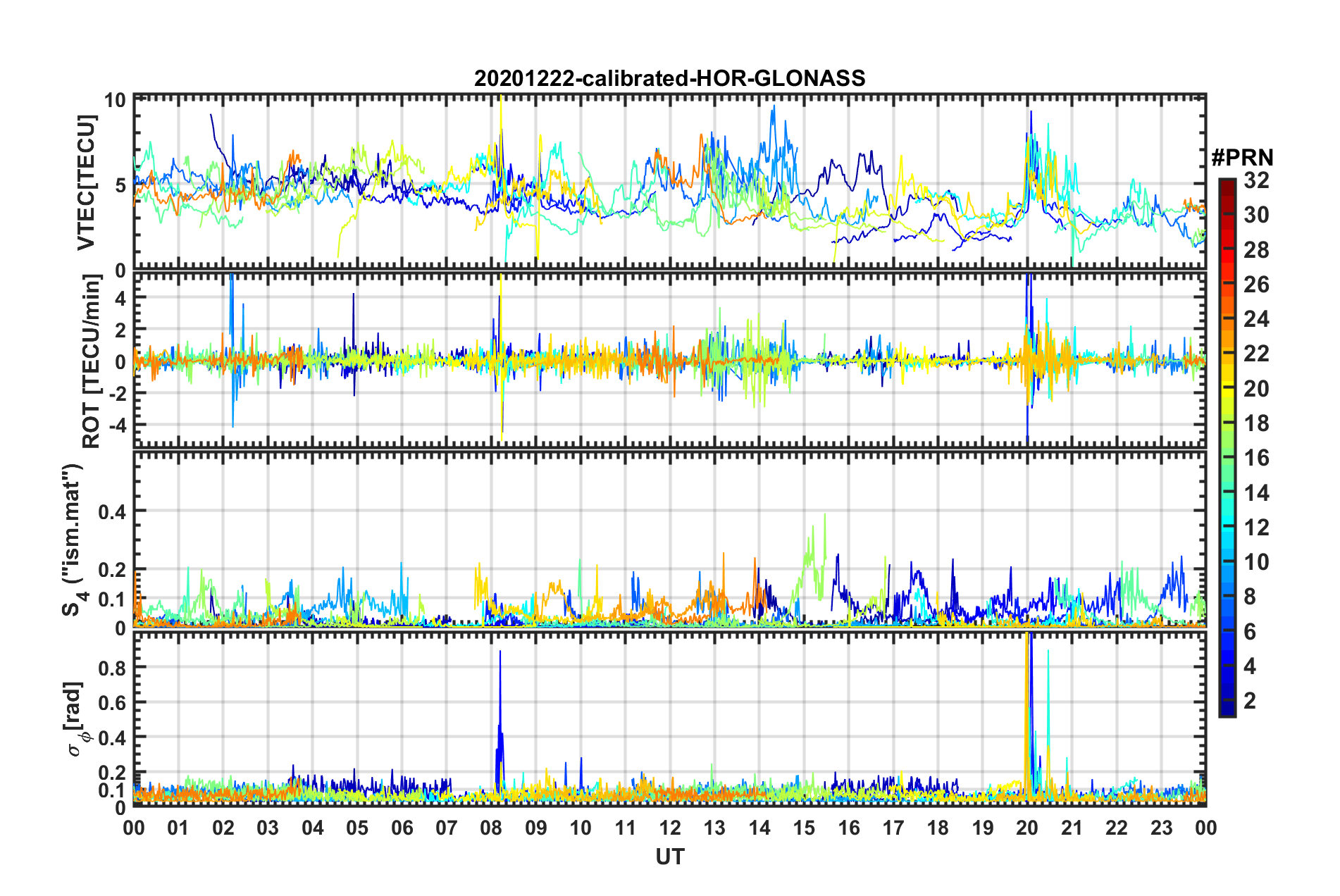Click the PRN colorbar tick label 4
Screen dimensions: 1340x896
1250,666
